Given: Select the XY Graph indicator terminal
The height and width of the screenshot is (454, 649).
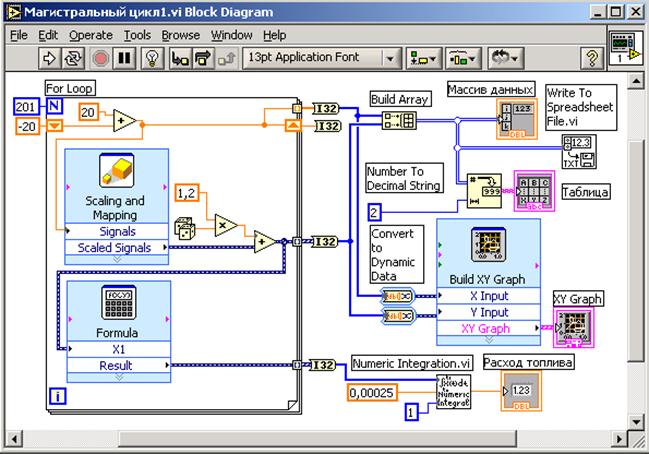Looking at the screenshot, I should tap(574, 327).
